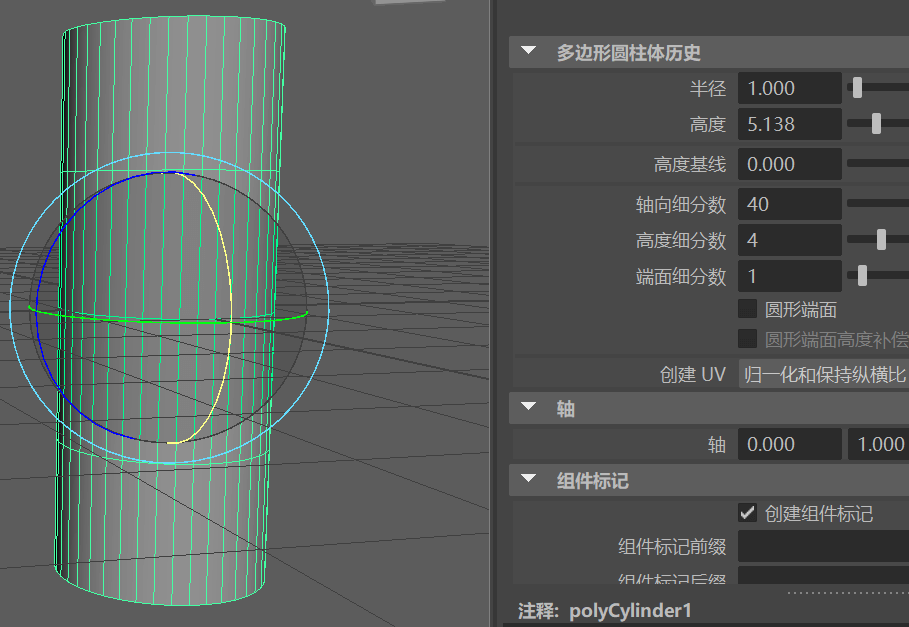Click the 高度基线 value field 0.000
The height and width of the screenshot is (627, 909).
click(x=789, y=164)
